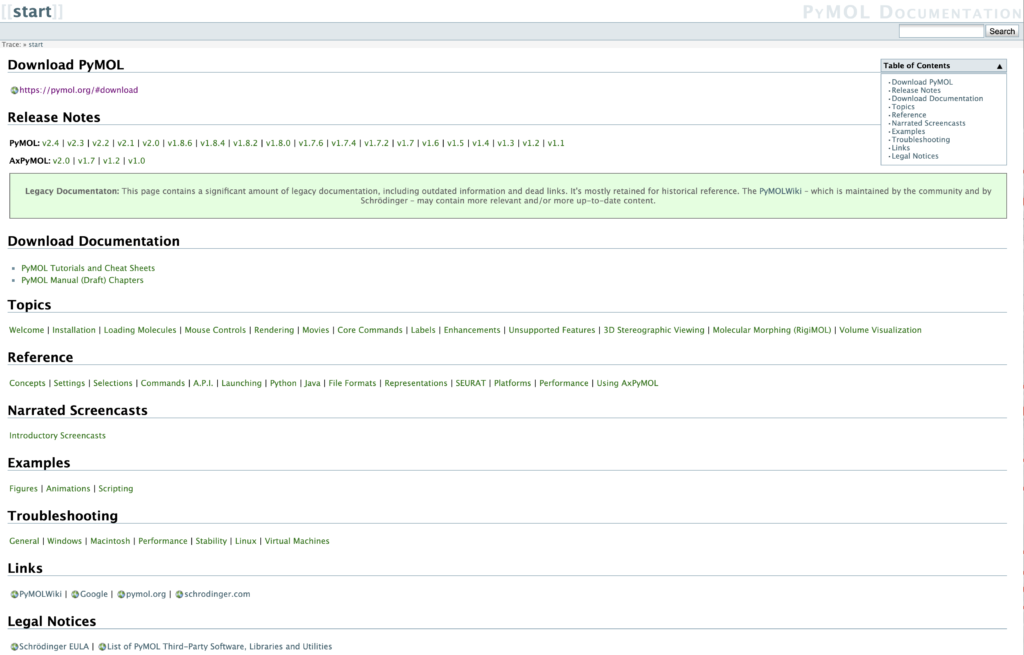Image resolution: width=1024 pixels, height=655 pixels.
Task: Click the globe icon beside Third-Party Software list
Action: pyautogui.click(x=102, y=647)
